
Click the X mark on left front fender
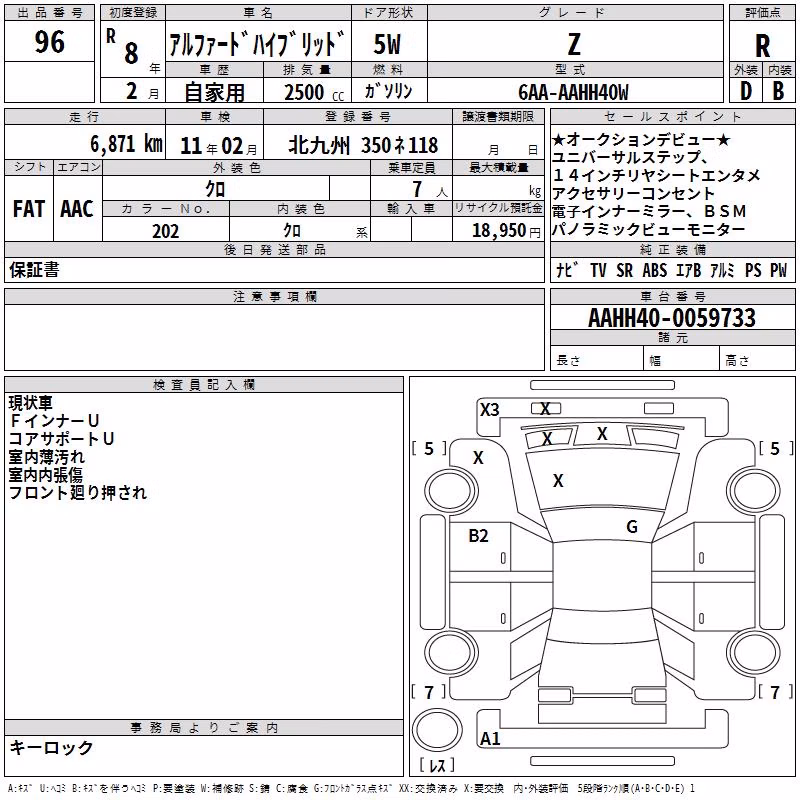478,458
